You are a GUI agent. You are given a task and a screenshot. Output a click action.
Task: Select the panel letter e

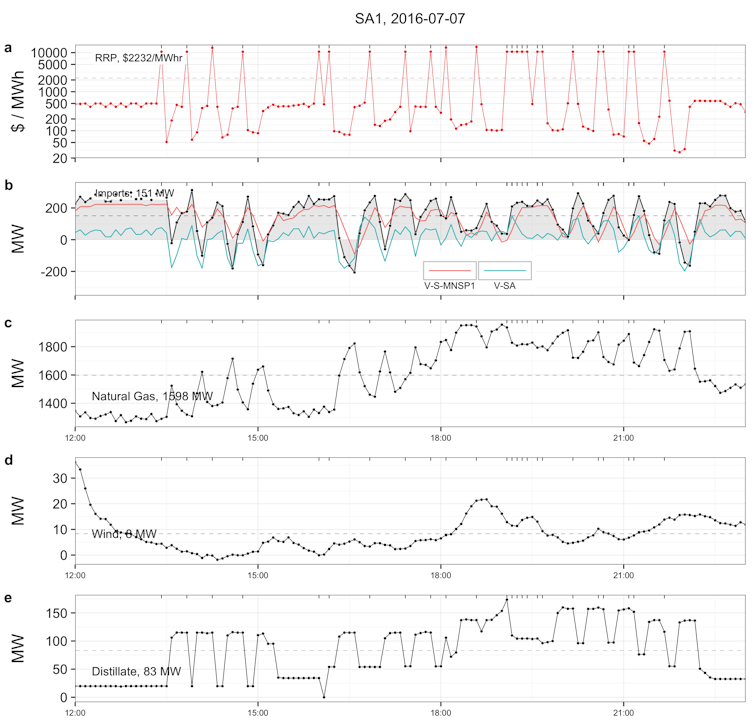(9, 598)
